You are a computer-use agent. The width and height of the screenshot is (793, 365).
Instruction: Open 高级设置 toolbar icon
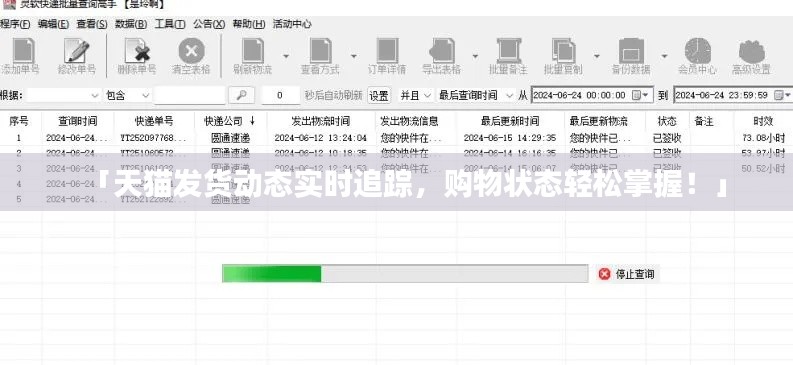click(x=752, y=51)
